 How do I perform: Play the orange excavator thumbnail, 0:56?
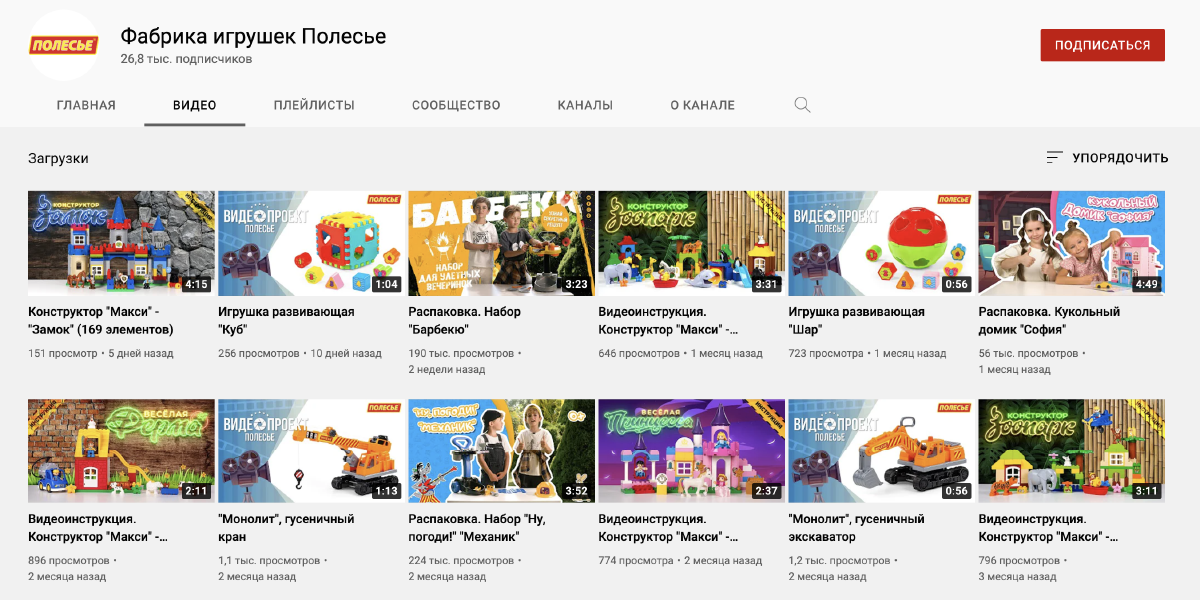coord(881,451)
